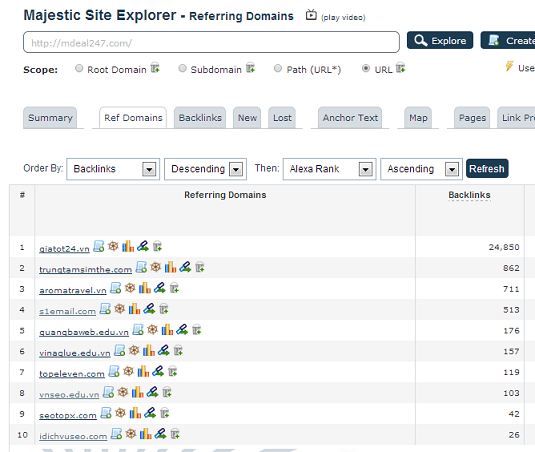The image size is (535, 452).
Task: Click bucket icon next to Subdomain
Action: point(250,68)
